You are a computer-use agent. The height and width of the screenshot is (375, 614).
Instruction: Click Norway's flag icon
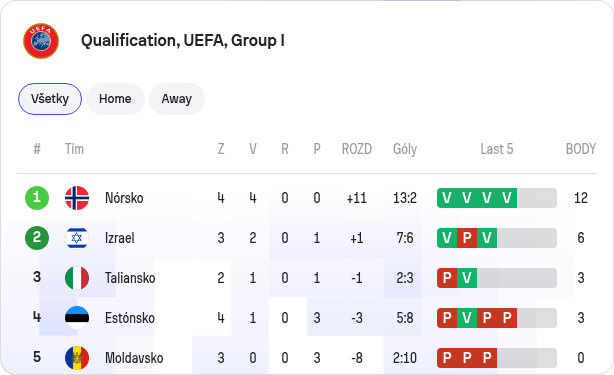[77, 198]
